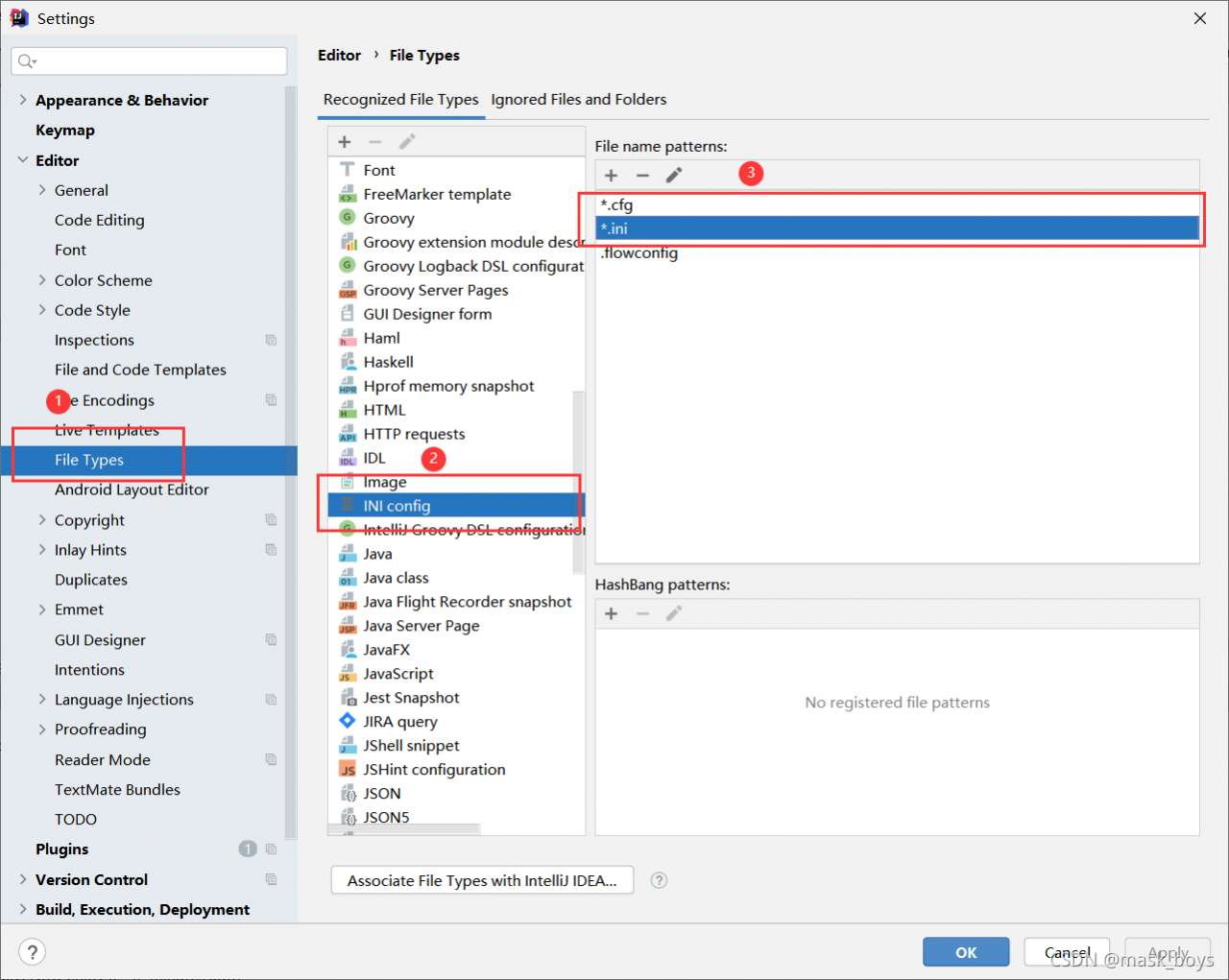1229x980 pixels.
Task: Add a new HashBang pattern
Action: (612, 613)
